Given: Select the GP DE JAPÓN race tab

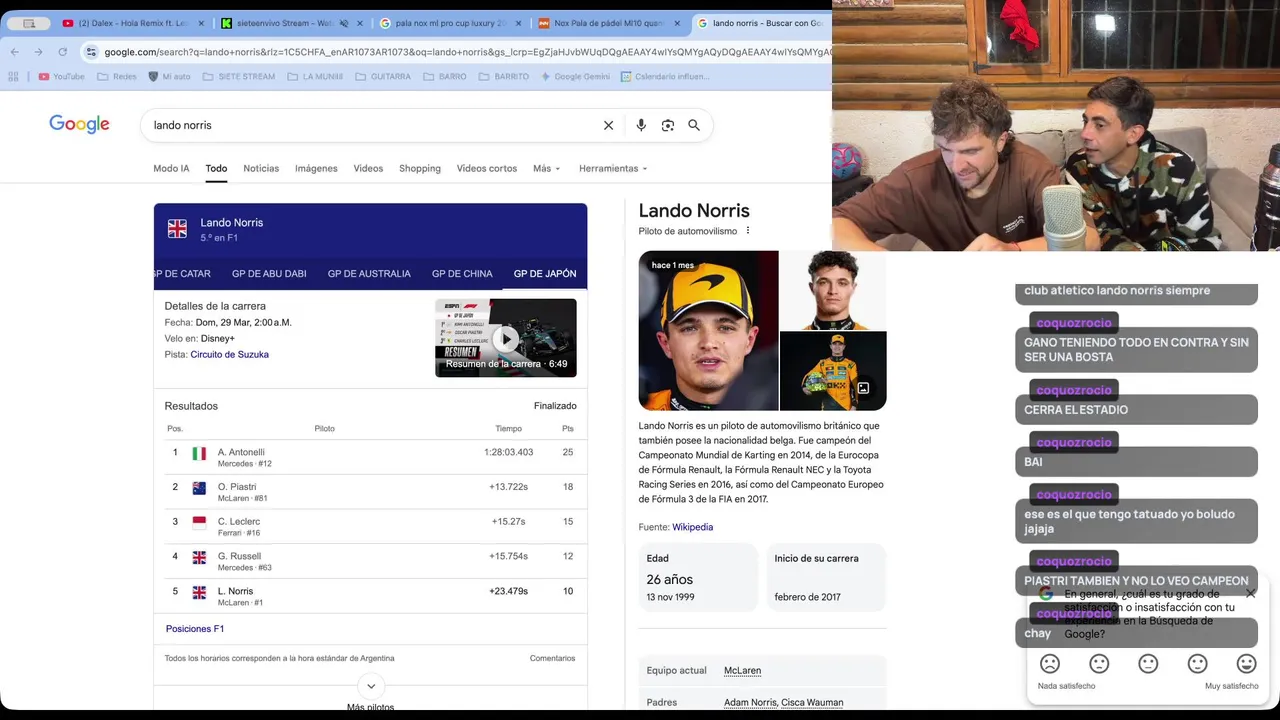Looking at the screenshot, I should [x=545, y=274].
